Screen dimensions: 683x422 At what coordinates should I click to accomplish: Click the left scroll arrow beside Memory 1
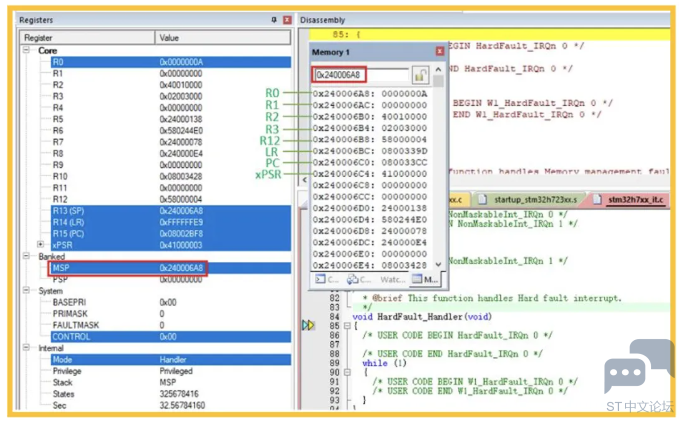(304, 179)
